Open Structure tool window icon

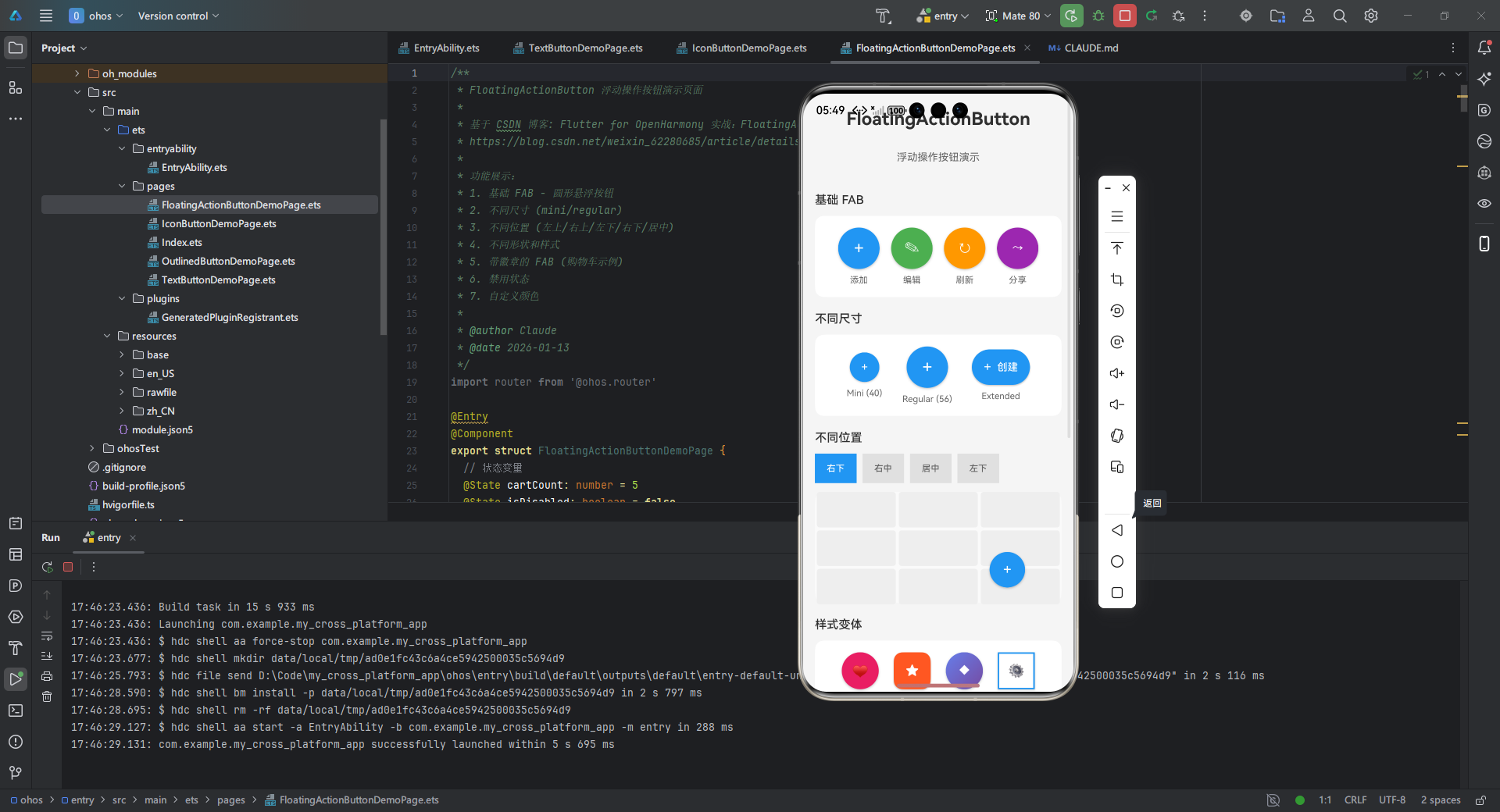pyautogui.click(x=16, y=87)
